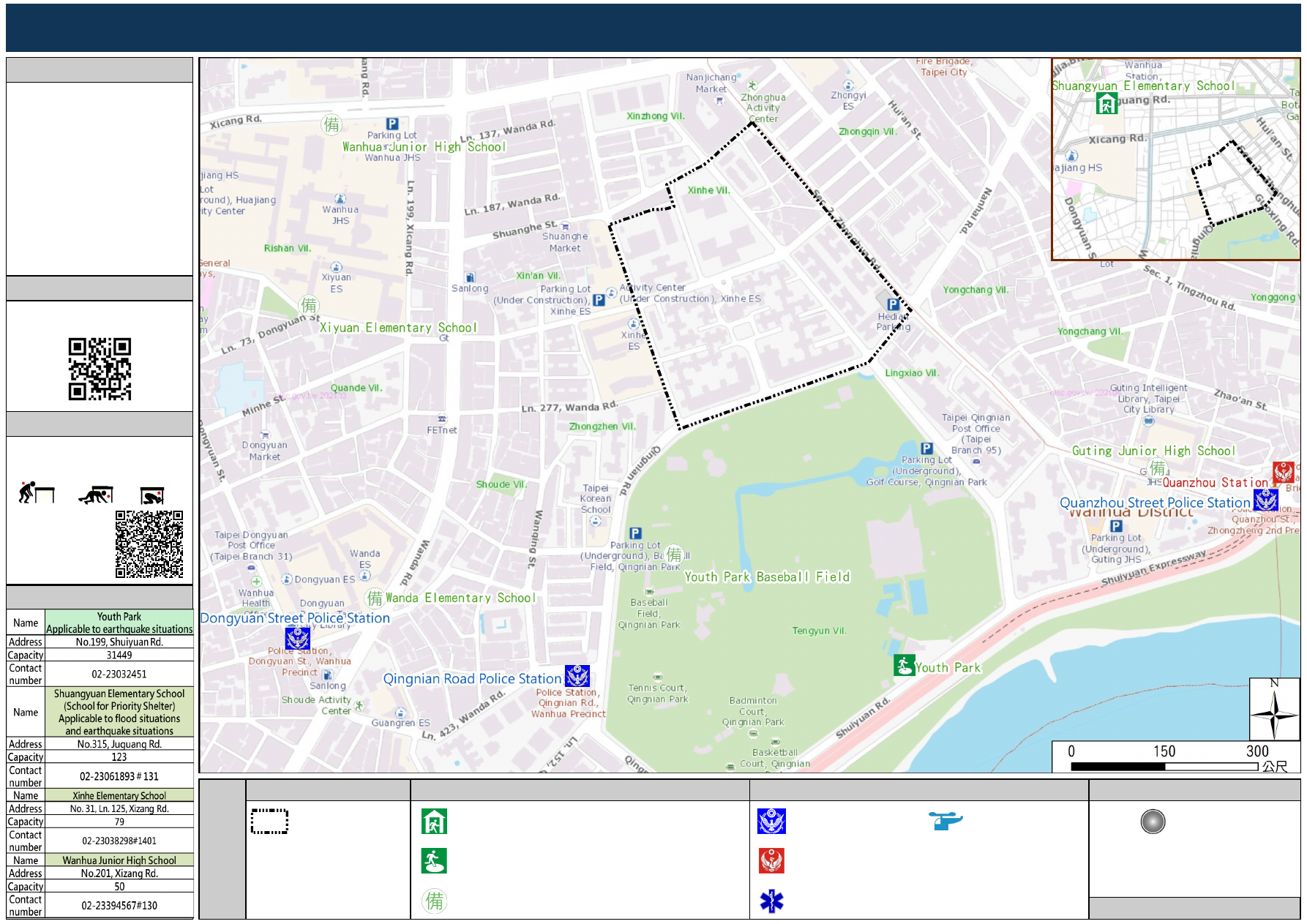Viewport: 1307px width, 924px height.
Task: Click the 'Zhongzhen Vil.' map label
Action: [x=603, y=427]
